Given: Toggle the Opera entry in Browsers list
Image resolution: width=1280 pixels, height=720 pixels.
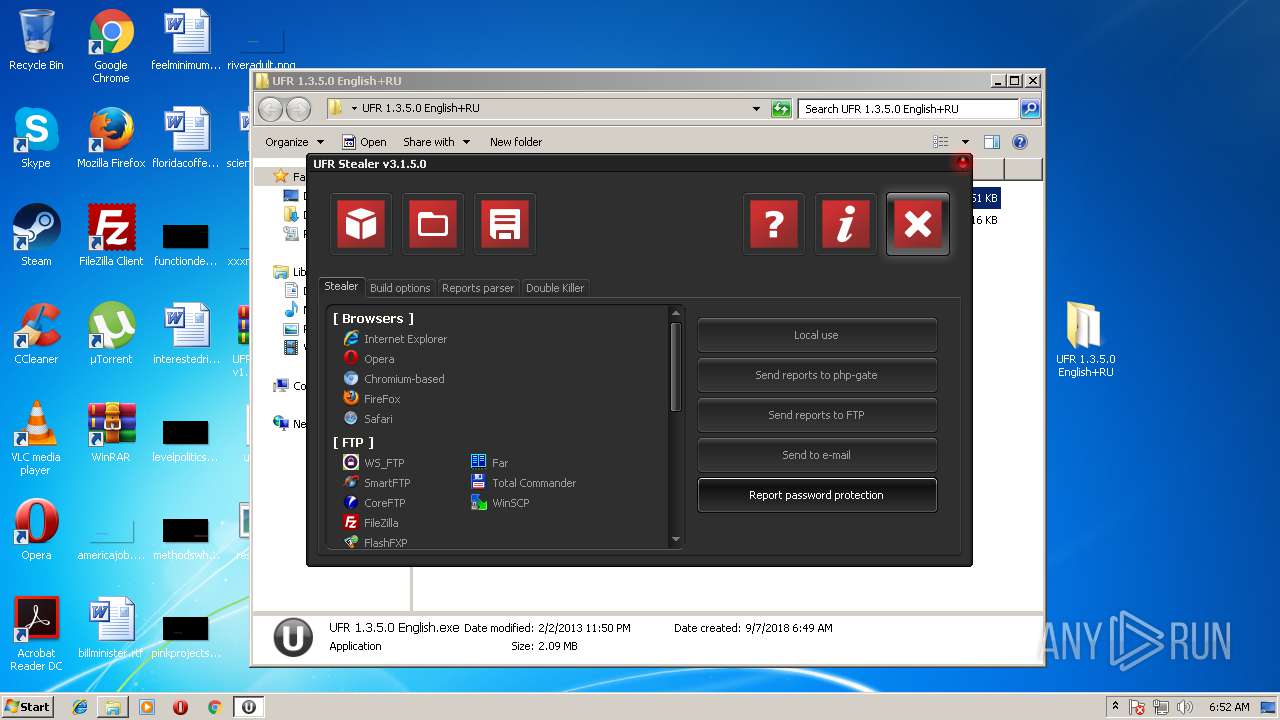Looking at the screenshot, I should point(369,359).
